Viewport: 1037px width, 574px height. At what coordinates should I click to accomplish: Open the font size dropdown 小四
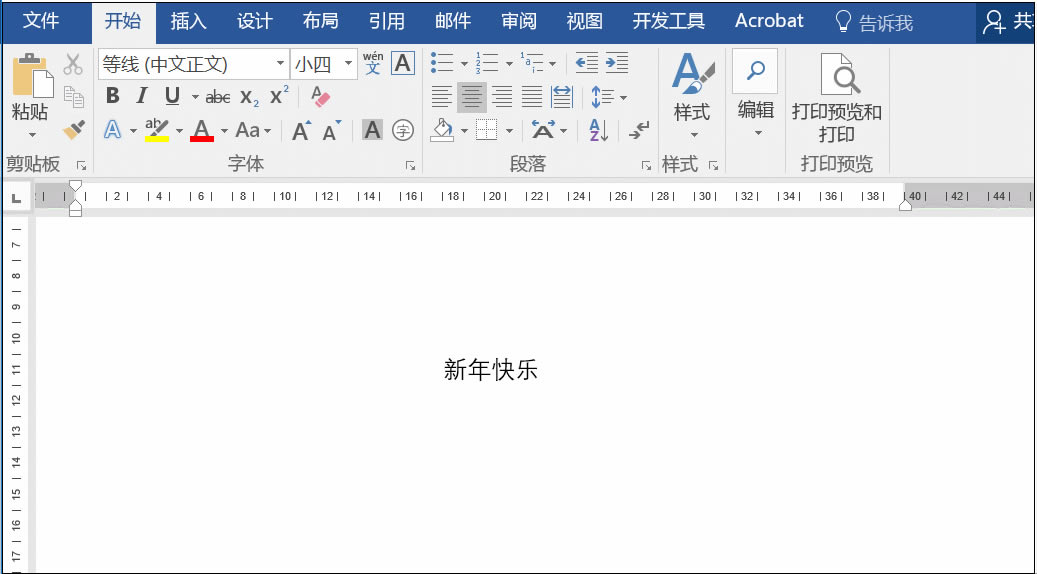pyautogui.click(x=349, y=64)
